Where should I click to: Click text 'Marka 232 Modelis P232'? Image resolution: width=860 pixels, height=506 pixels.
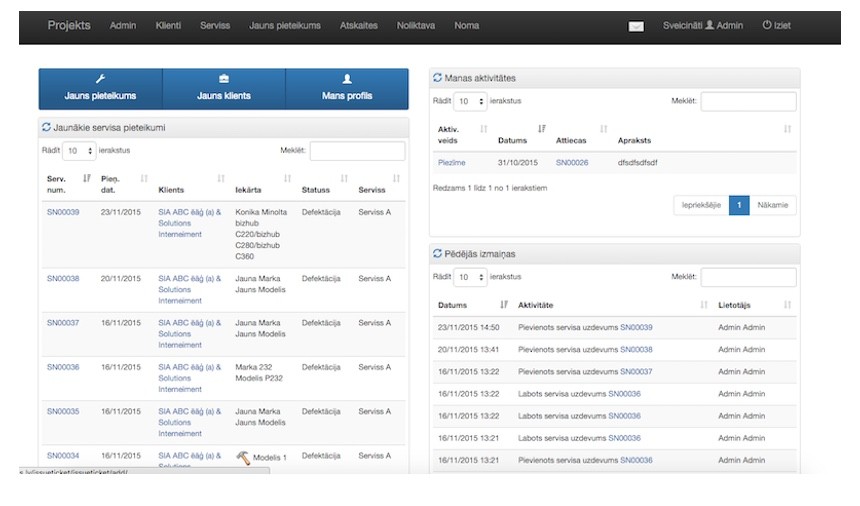[259, 373]
